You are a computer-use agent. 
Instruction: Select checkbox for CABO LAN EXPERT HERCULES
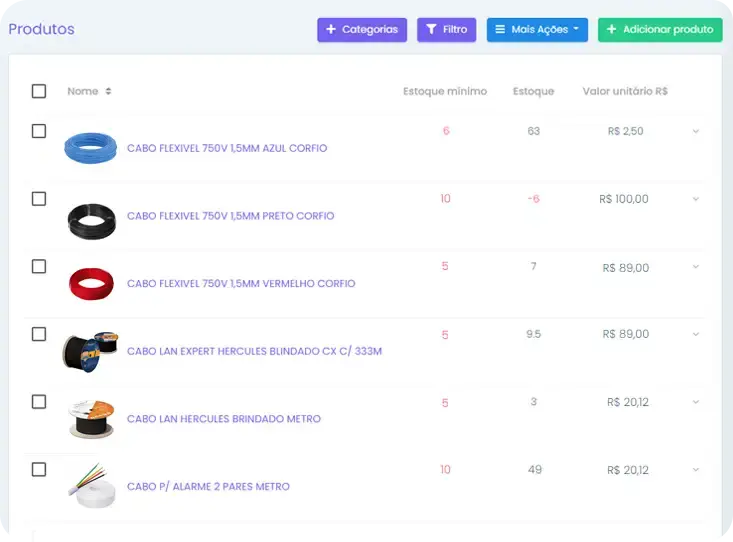(39, 334)
